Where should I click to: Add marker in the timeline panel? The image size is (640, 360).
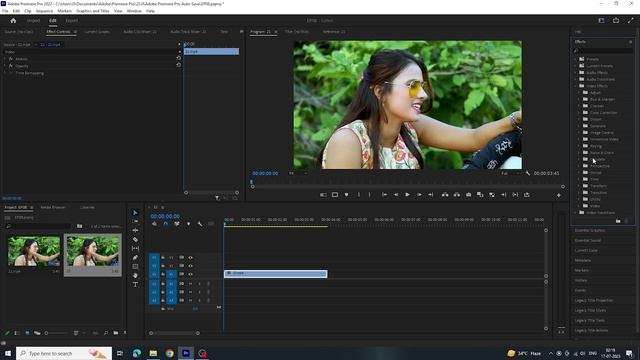pos(188,224)
